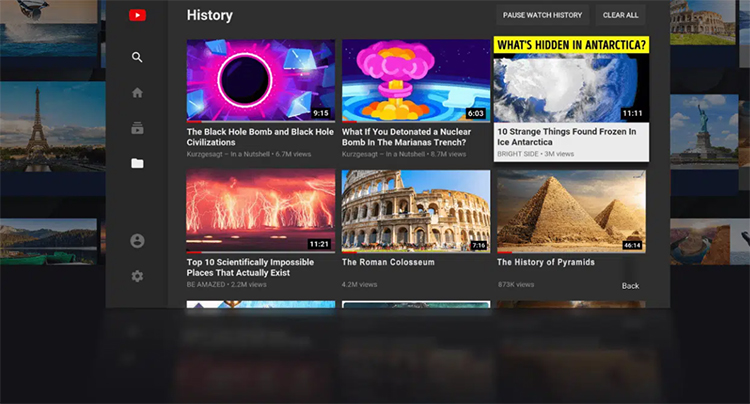Click the mountain lake background image
This screenshot has height=404, width=750.
click(x=48, y=241)
